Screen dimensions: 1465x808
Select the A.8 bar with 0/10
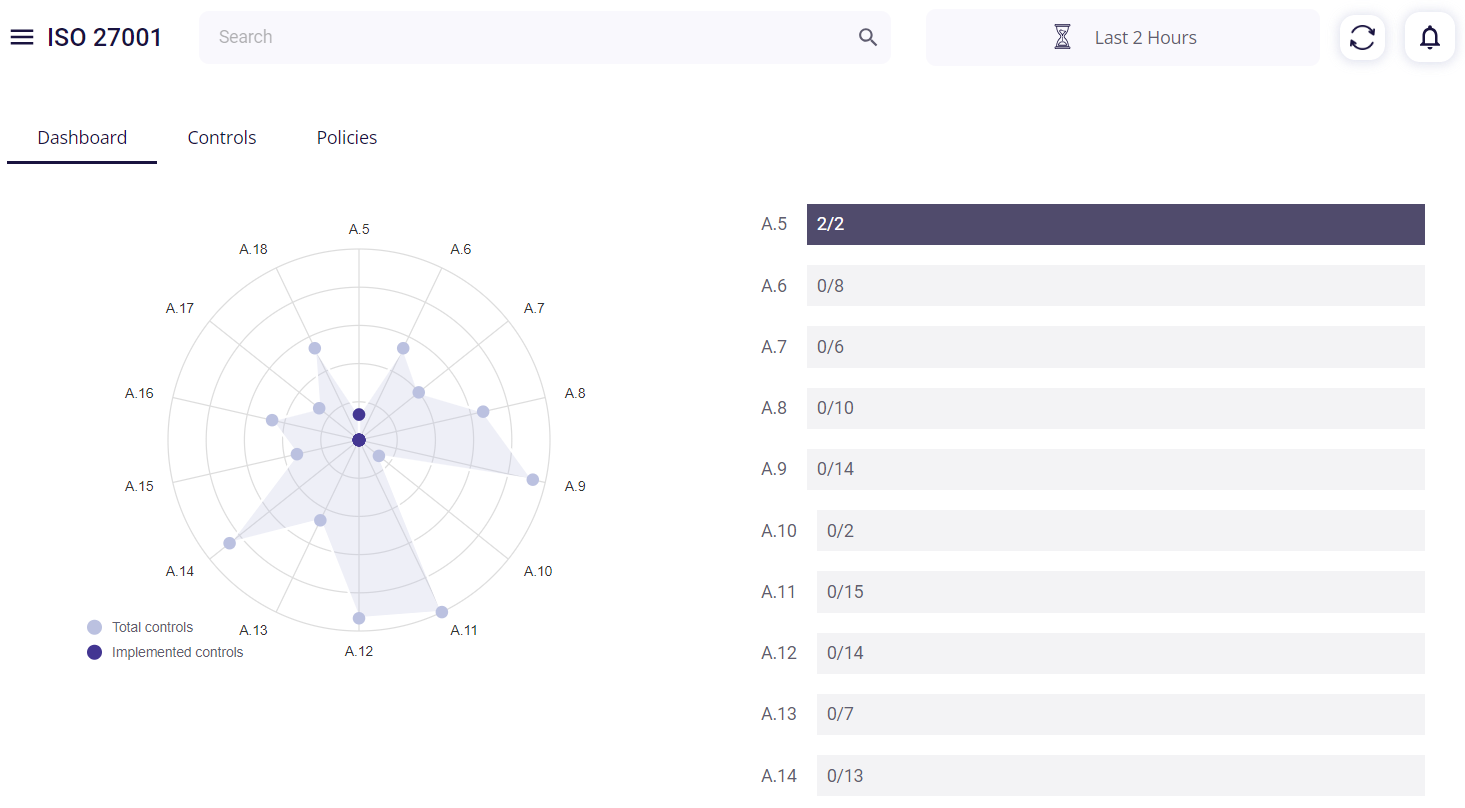1116,408
